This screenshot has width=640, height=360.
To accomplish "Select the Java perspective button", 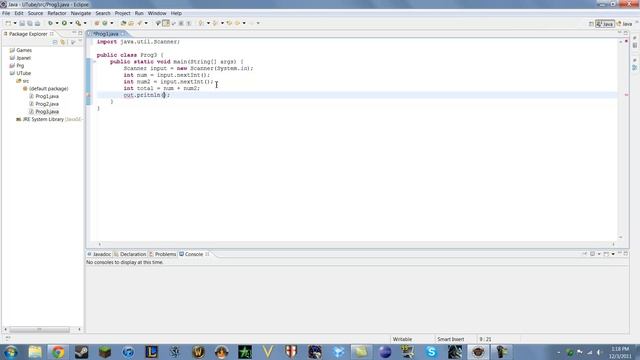I will click(604, 24).
